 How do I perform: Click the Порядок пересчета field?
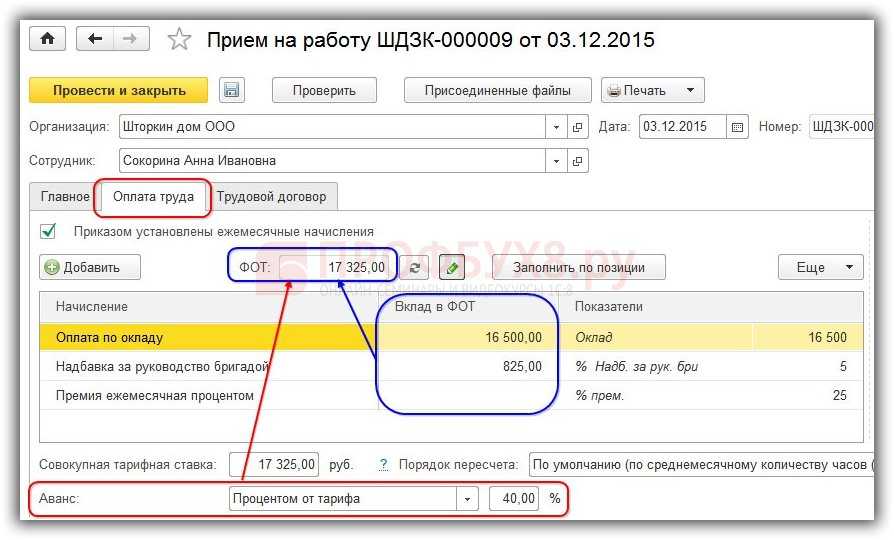click(x=701, y=465)
